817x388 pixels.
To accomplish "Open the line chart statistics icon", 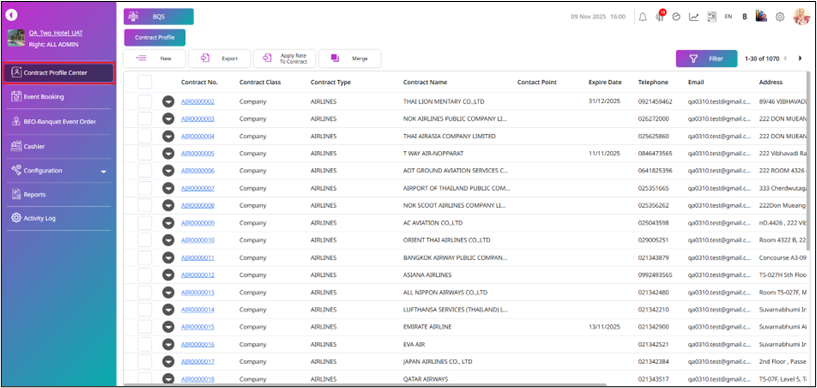I will [x=694, y=17].
